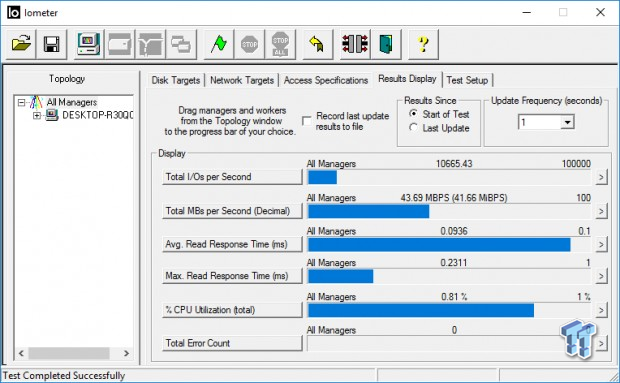The height and width of the screenshot is (383, 620).
Task: Click the Total MBs per Second (Decimal) button
Action: pyautogui.click(x=232, y=211)
